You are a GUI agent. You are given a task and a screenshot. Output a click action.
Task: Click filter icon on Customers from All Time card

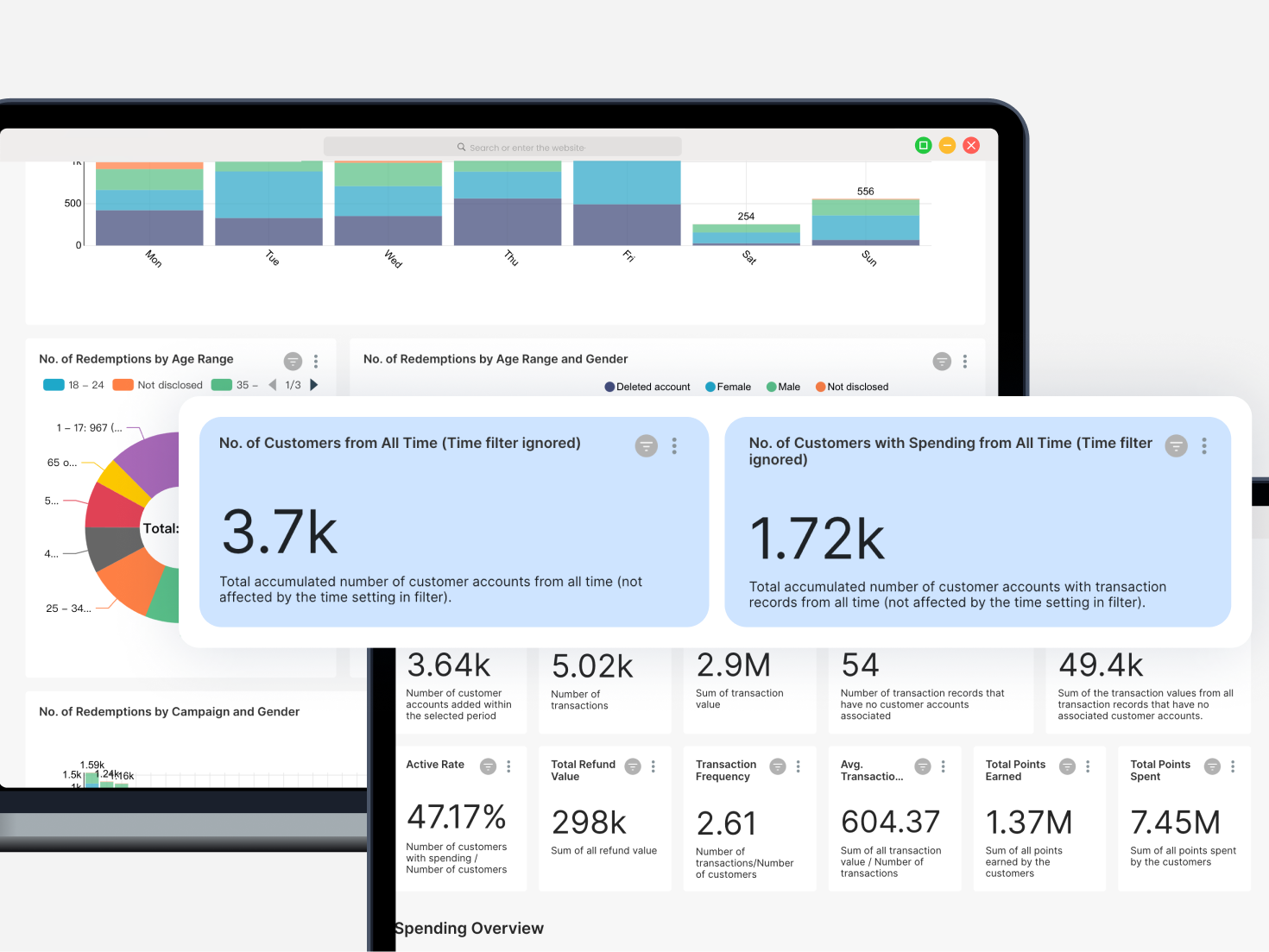coord(646,445)
